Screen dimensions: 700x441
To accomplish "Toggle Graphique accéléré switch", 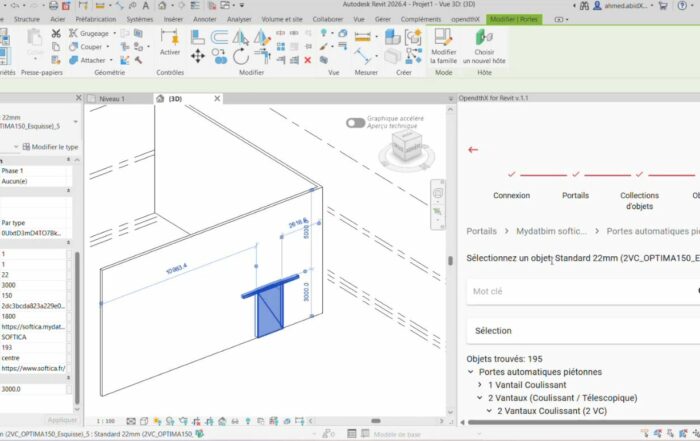I will (x=355, y=123).
